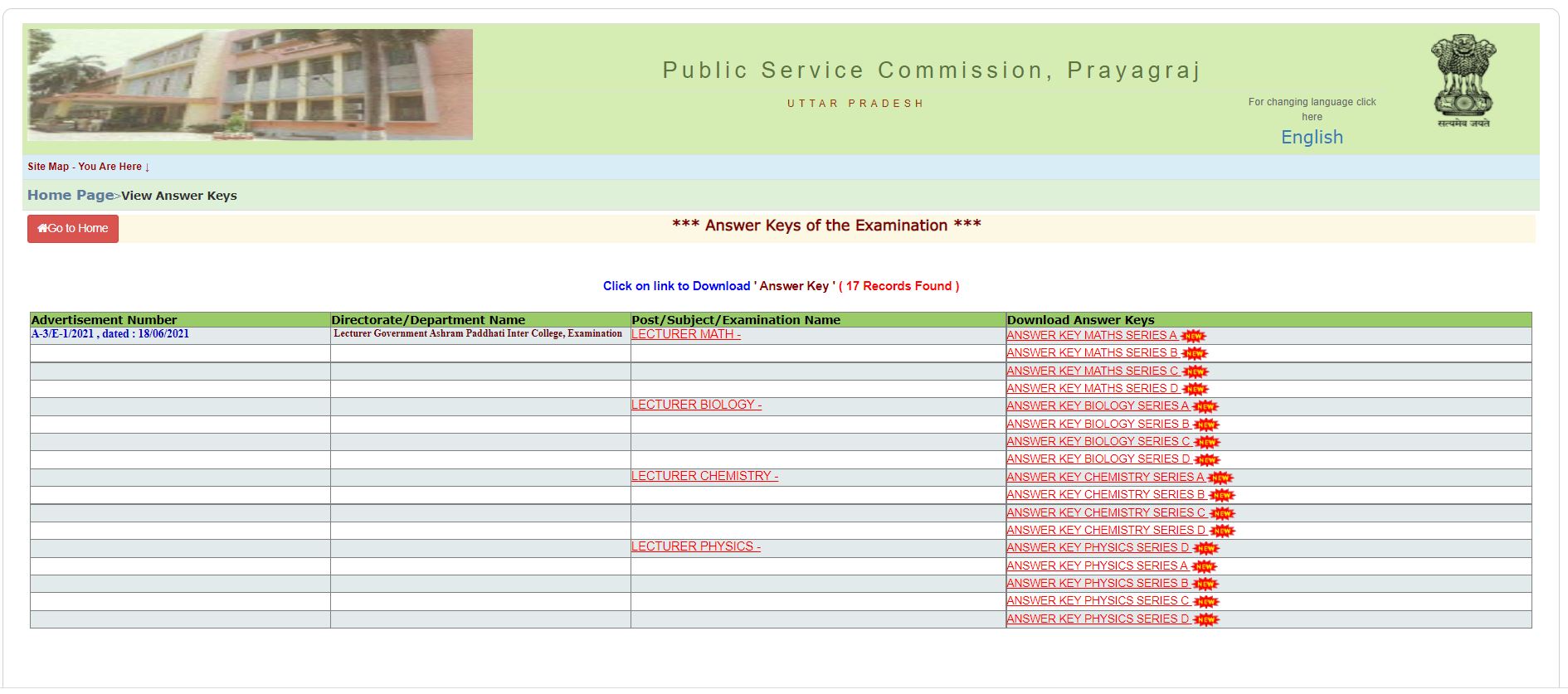Image resolution: width=1568 pixels, height=694 pixels.
Task: Download ANSWER KEY PHYSICS SERIES C
Action: coord(1098,600)
